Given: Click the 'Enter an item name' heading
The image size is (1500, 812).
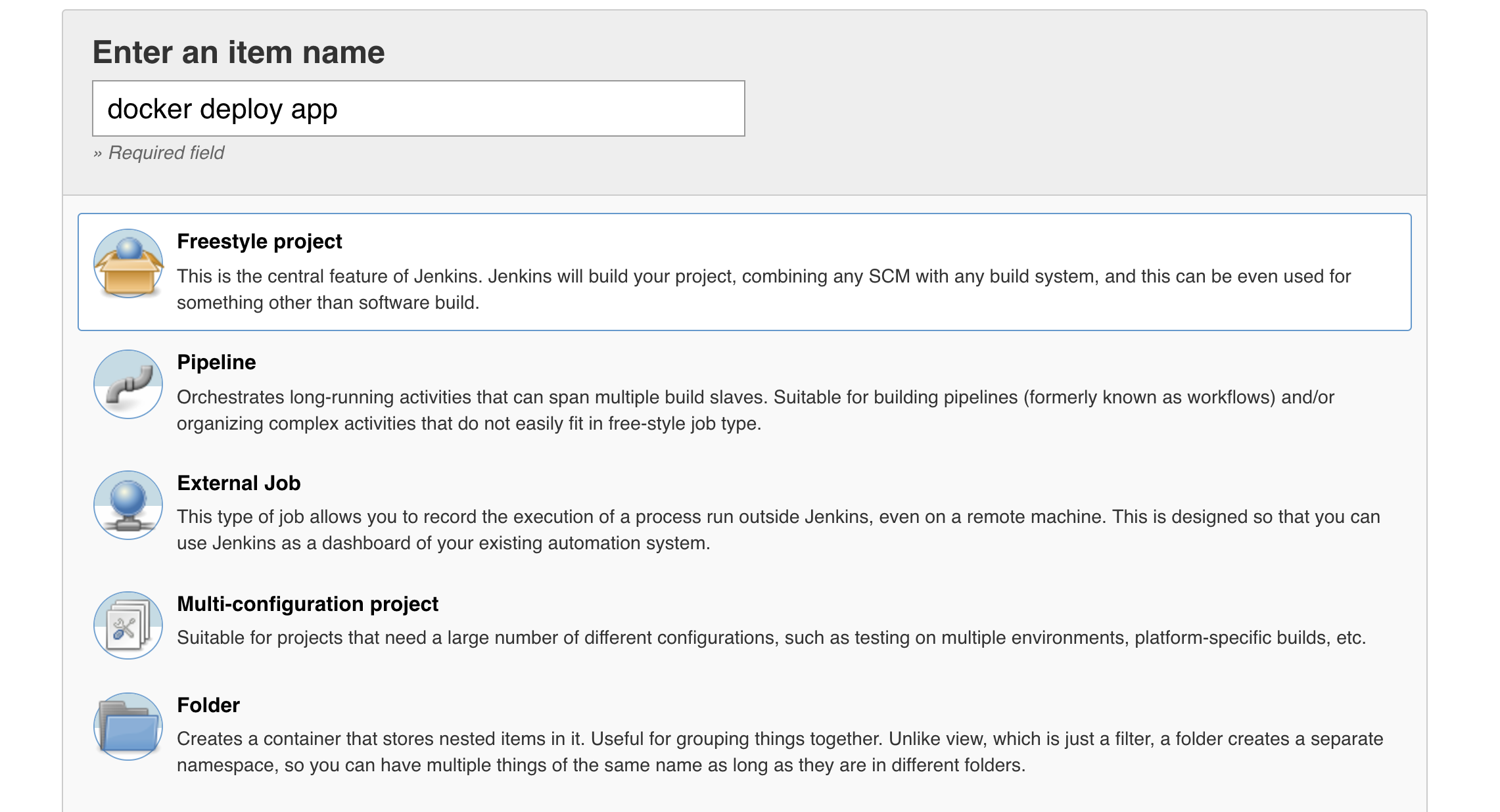Looking at the screenshot, I should (238, 52).
